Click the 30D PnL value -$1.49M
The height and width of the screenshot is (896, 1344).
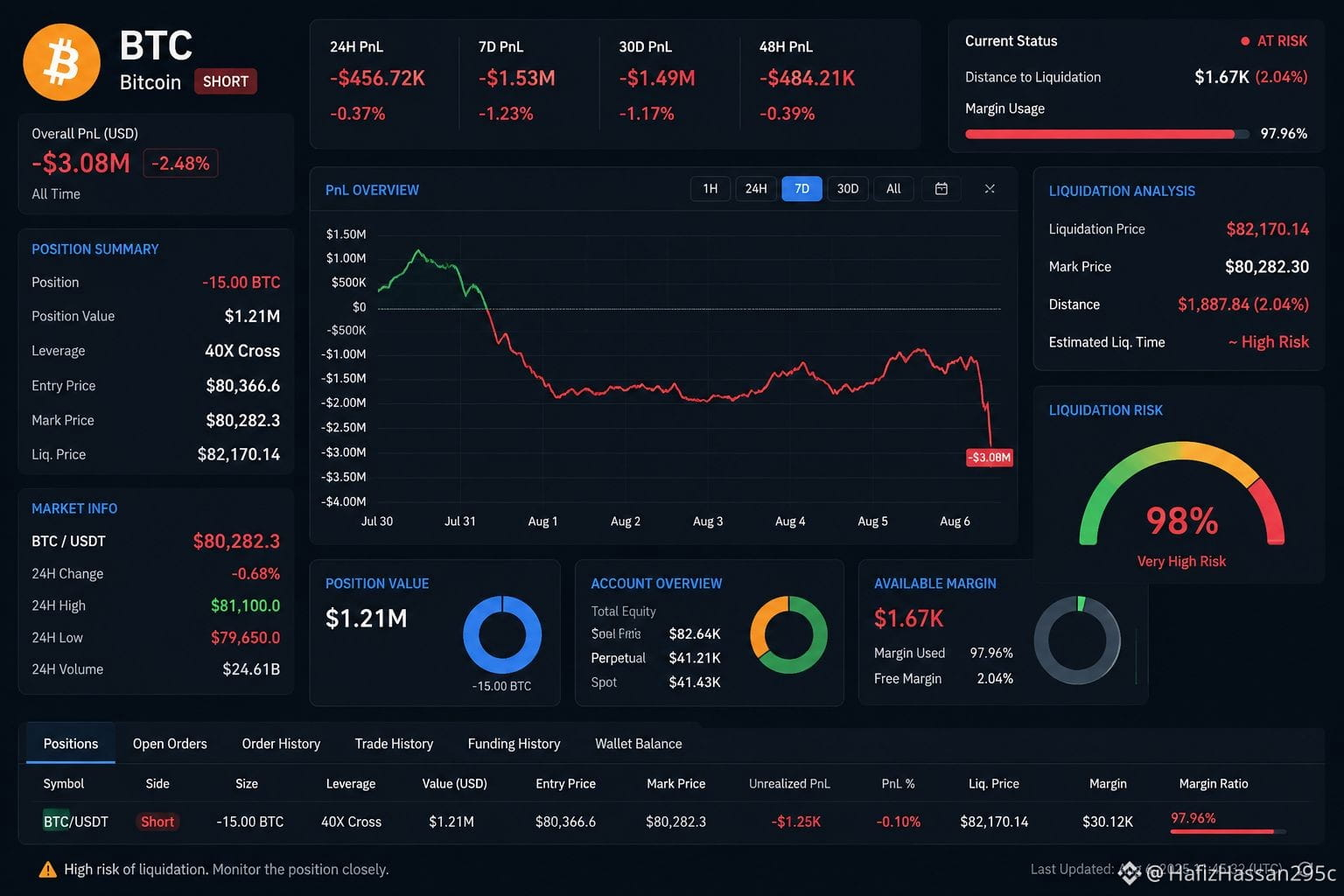click(657, 79)
